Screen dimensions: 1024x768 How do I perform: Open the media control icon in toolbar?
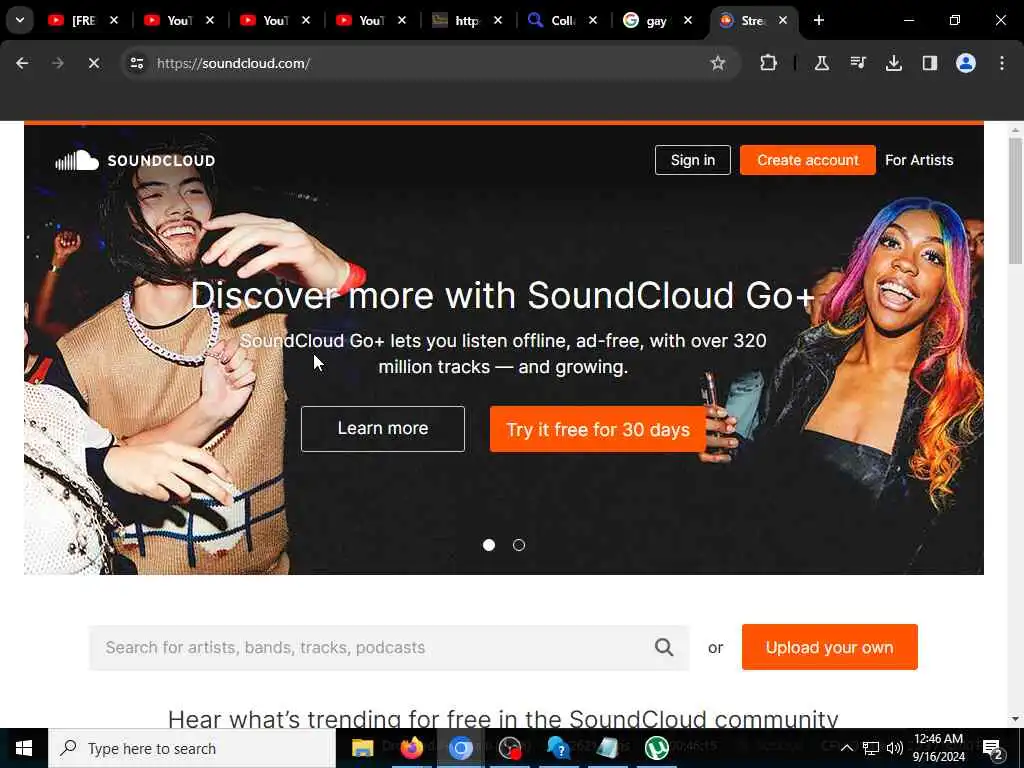pyautogui.click(x=857, y=63)
